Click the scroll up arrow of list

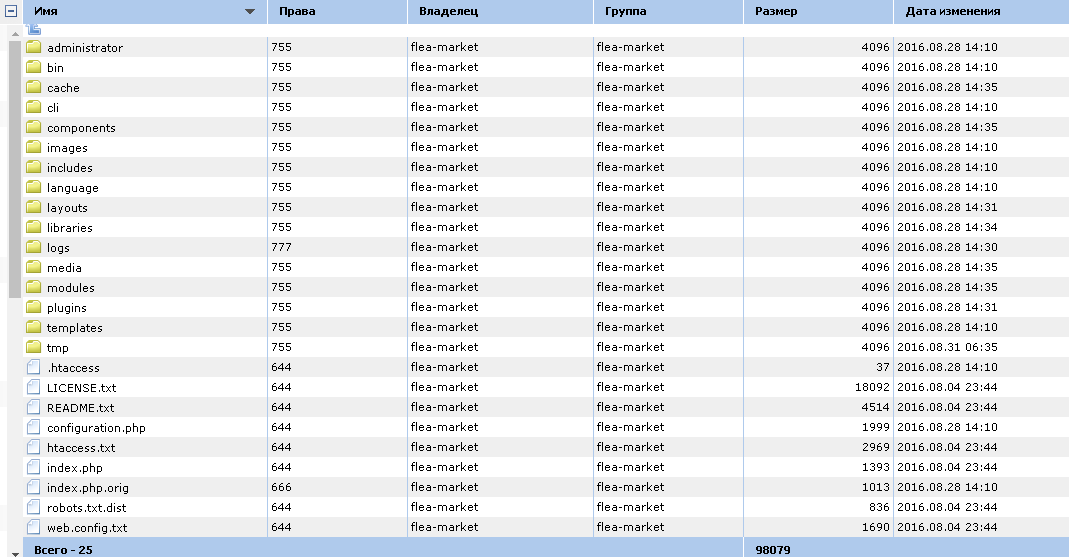pos(14,33)
